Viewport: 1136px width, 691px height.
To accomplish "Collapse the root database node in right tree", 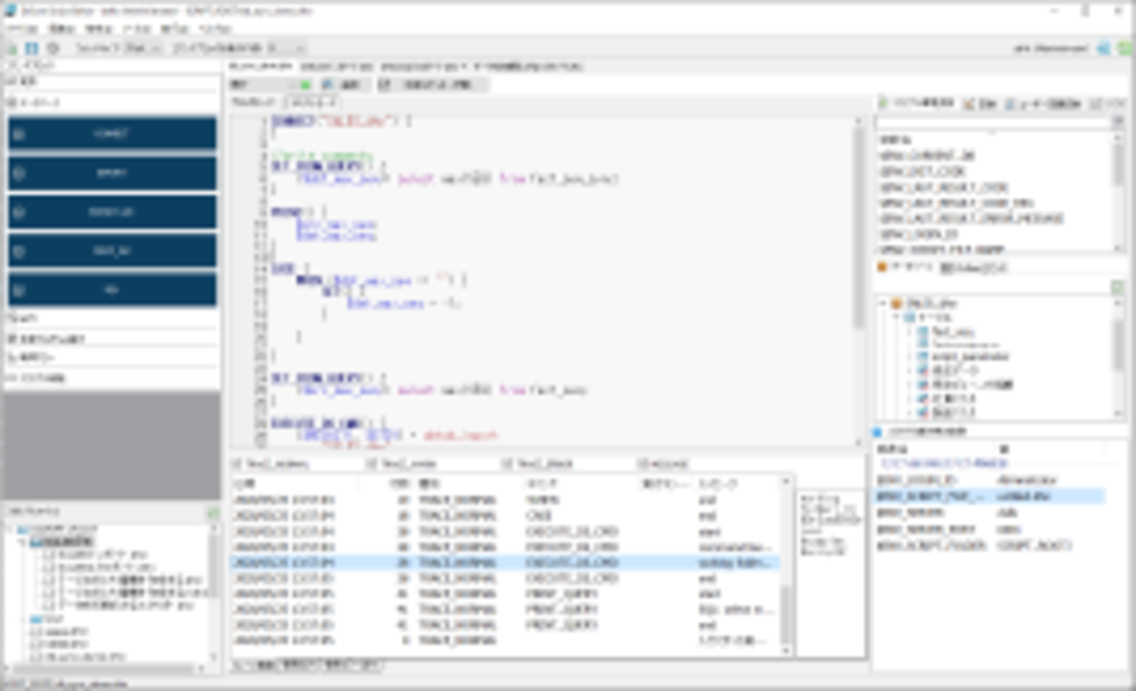I will [x=883, y=303].
